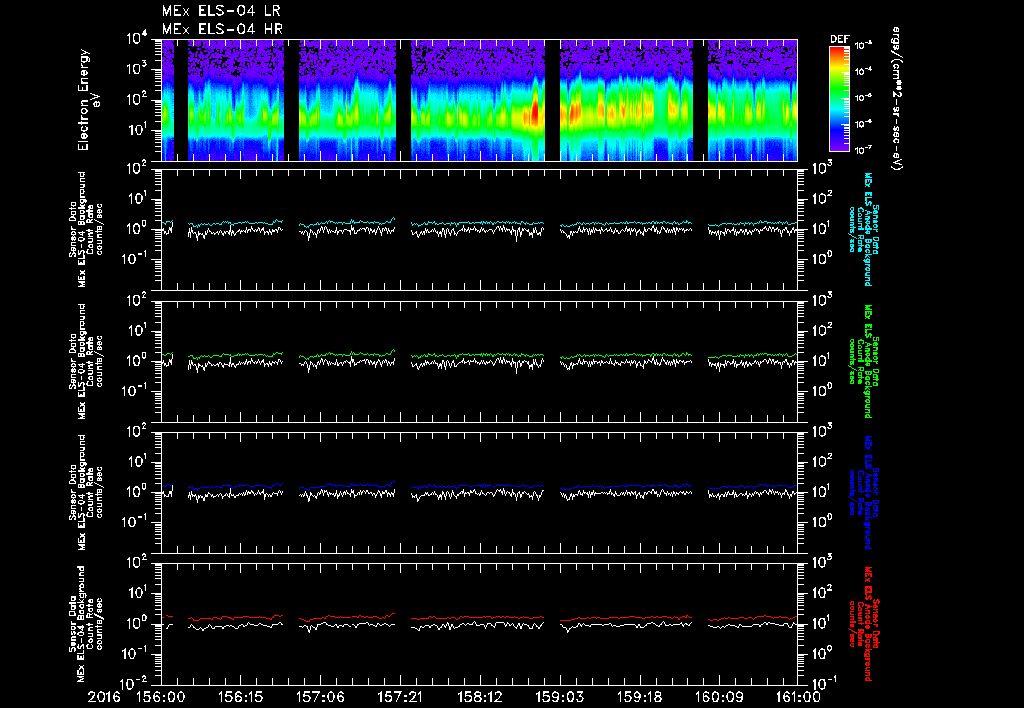
Task: Click left Background Count Rate label of red panel
Action: click(x=86, y=624)
